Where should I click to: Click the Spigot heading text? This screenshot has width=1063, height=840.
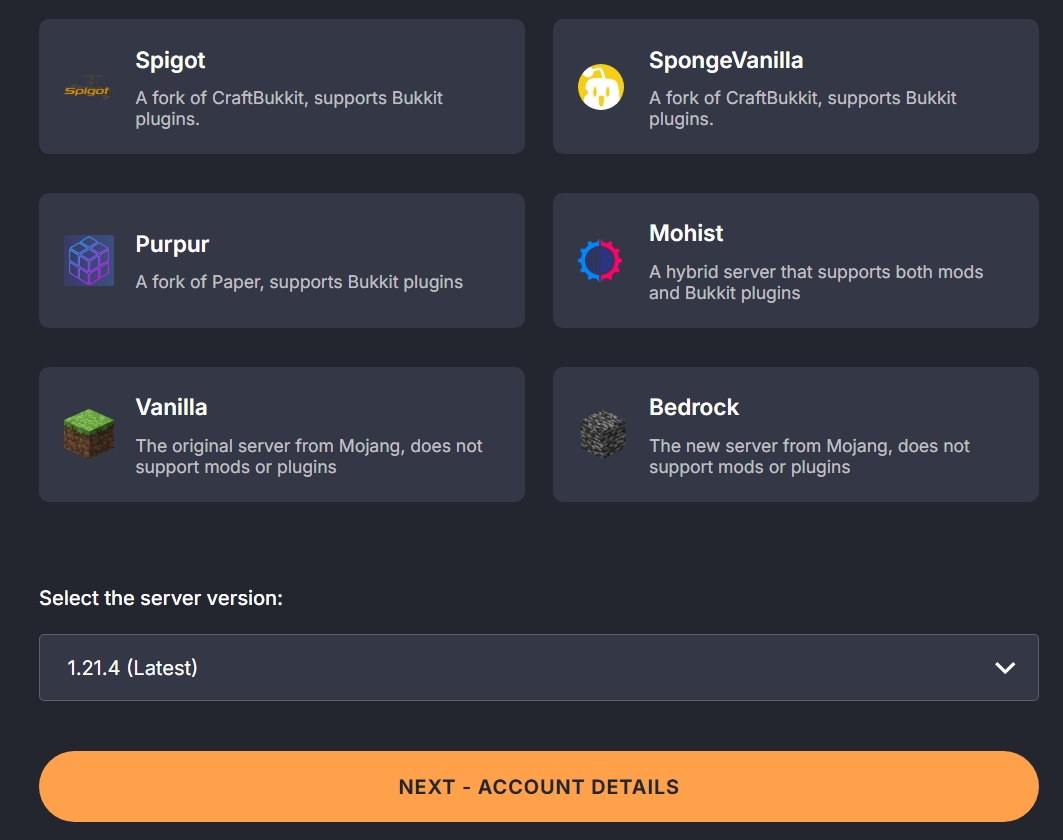coord(170,61)
